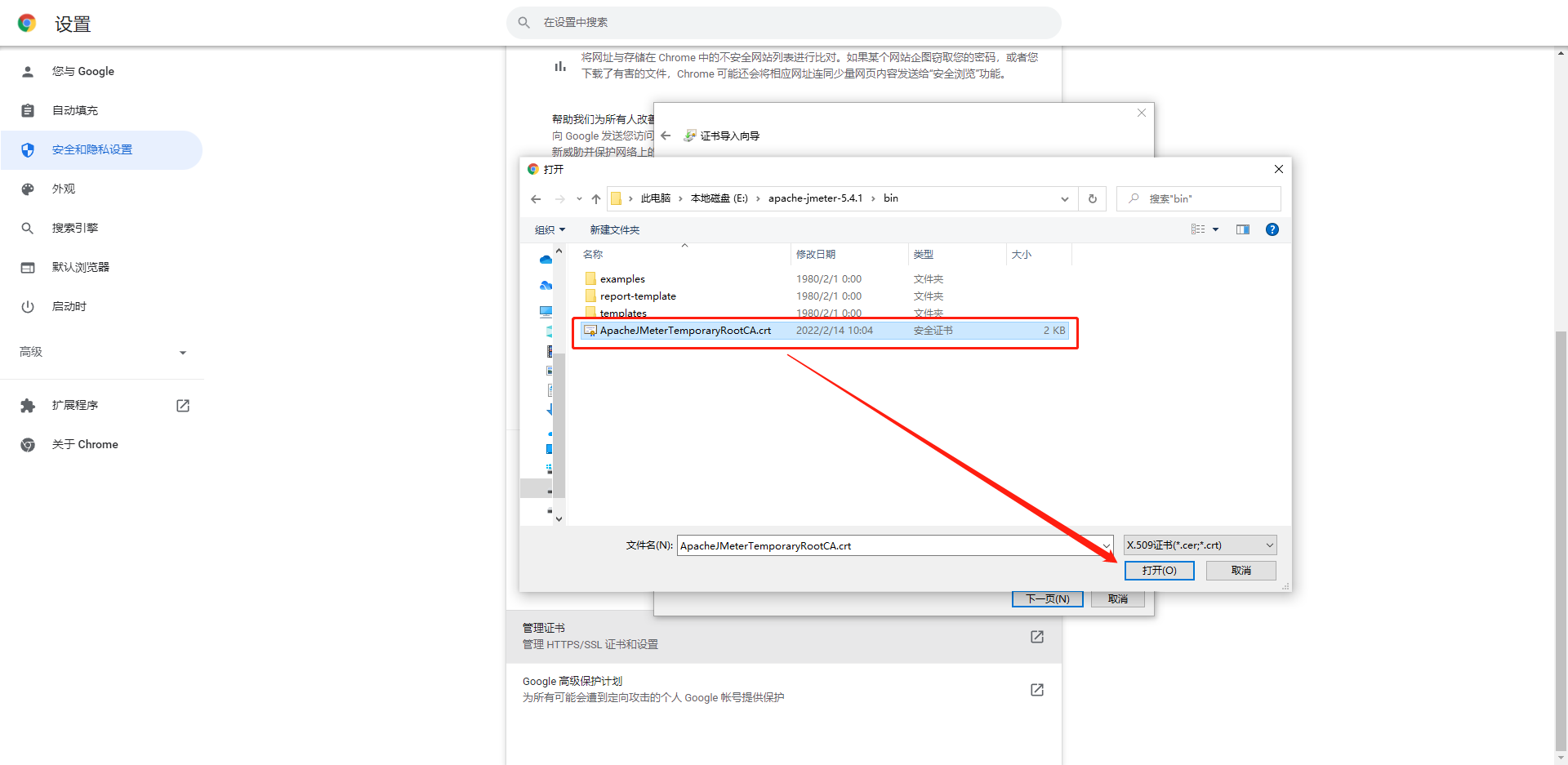Open the view options dropdown arrow
This screenshot has width=1568, height=765.
click(1215, 230)
